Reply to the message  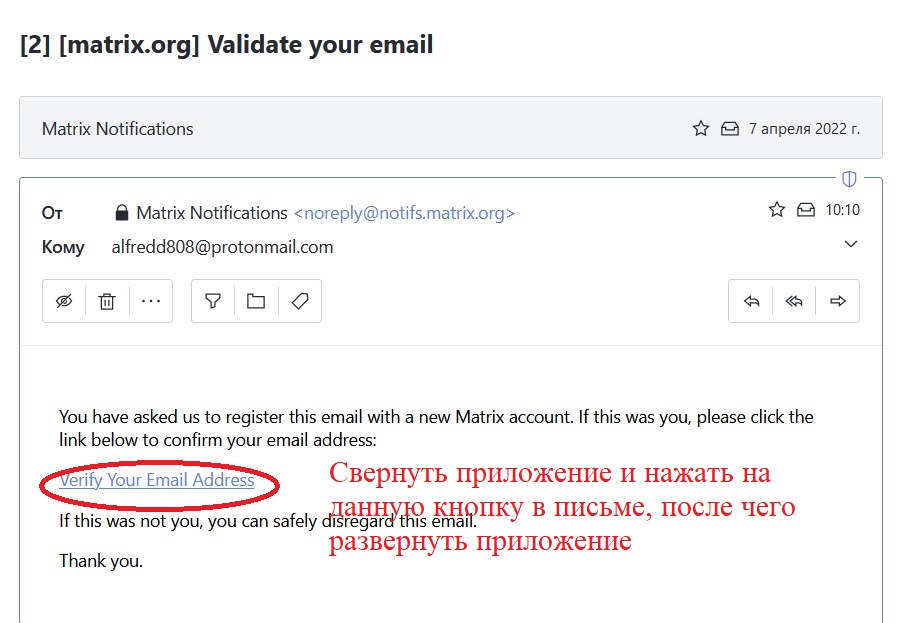(x=752, y=301)
